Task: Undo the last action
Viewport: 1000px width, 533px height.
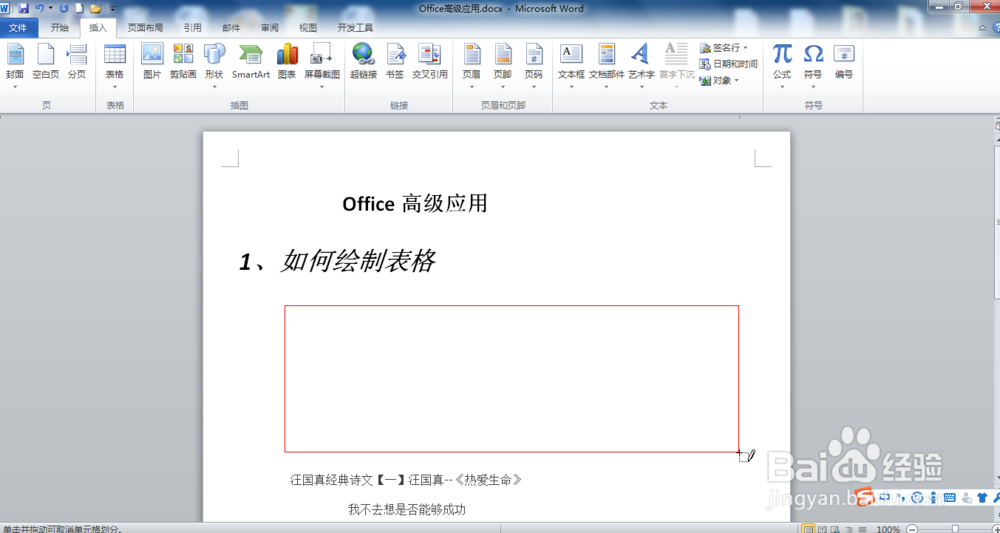Action: (x=40, y=8)
